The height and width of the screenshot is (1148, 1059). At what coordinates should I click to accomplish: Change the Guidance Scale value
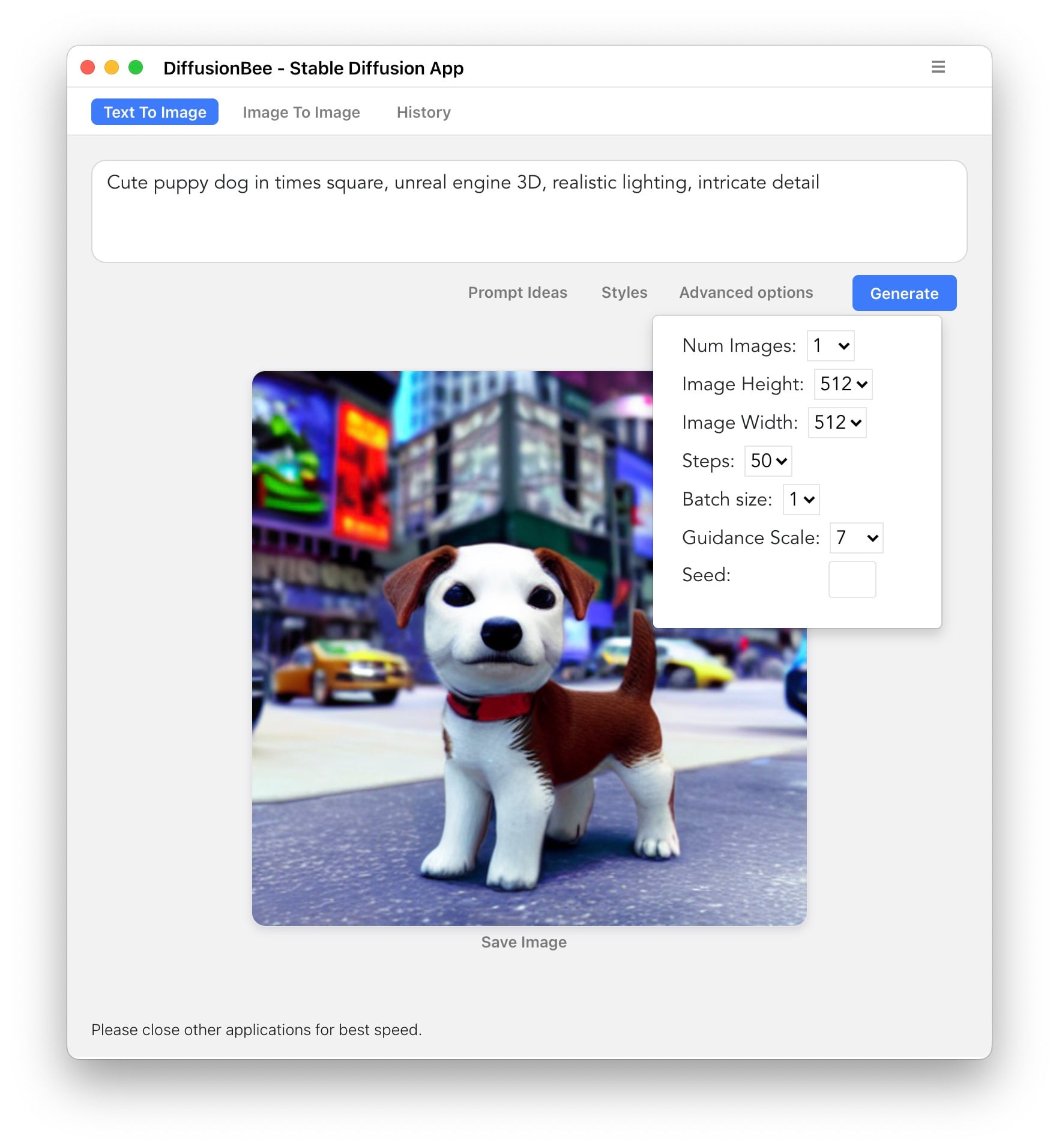[x=855, y=538]
